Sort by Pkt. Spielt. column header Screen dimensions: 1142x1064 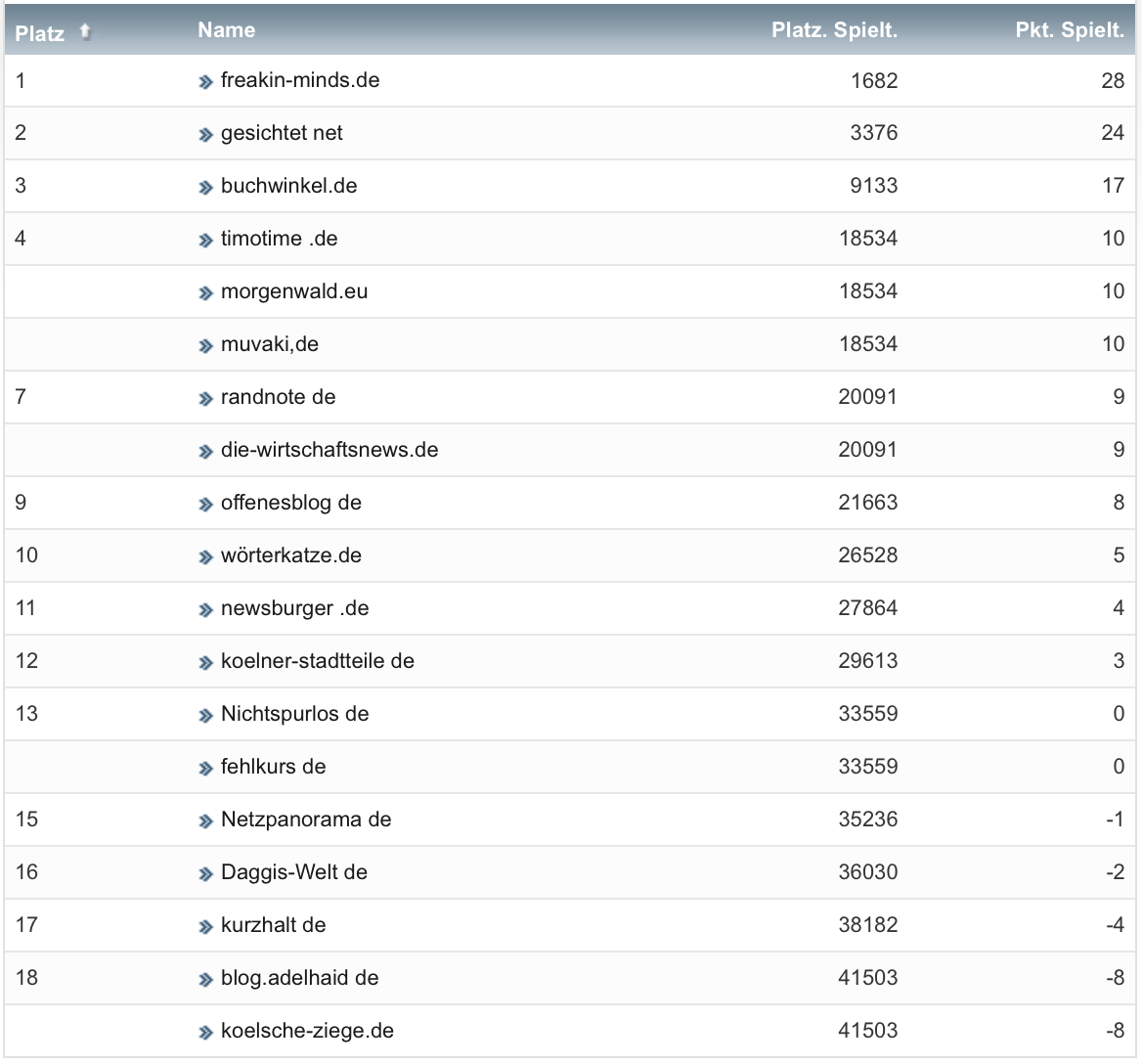[x=1069, y=30]
